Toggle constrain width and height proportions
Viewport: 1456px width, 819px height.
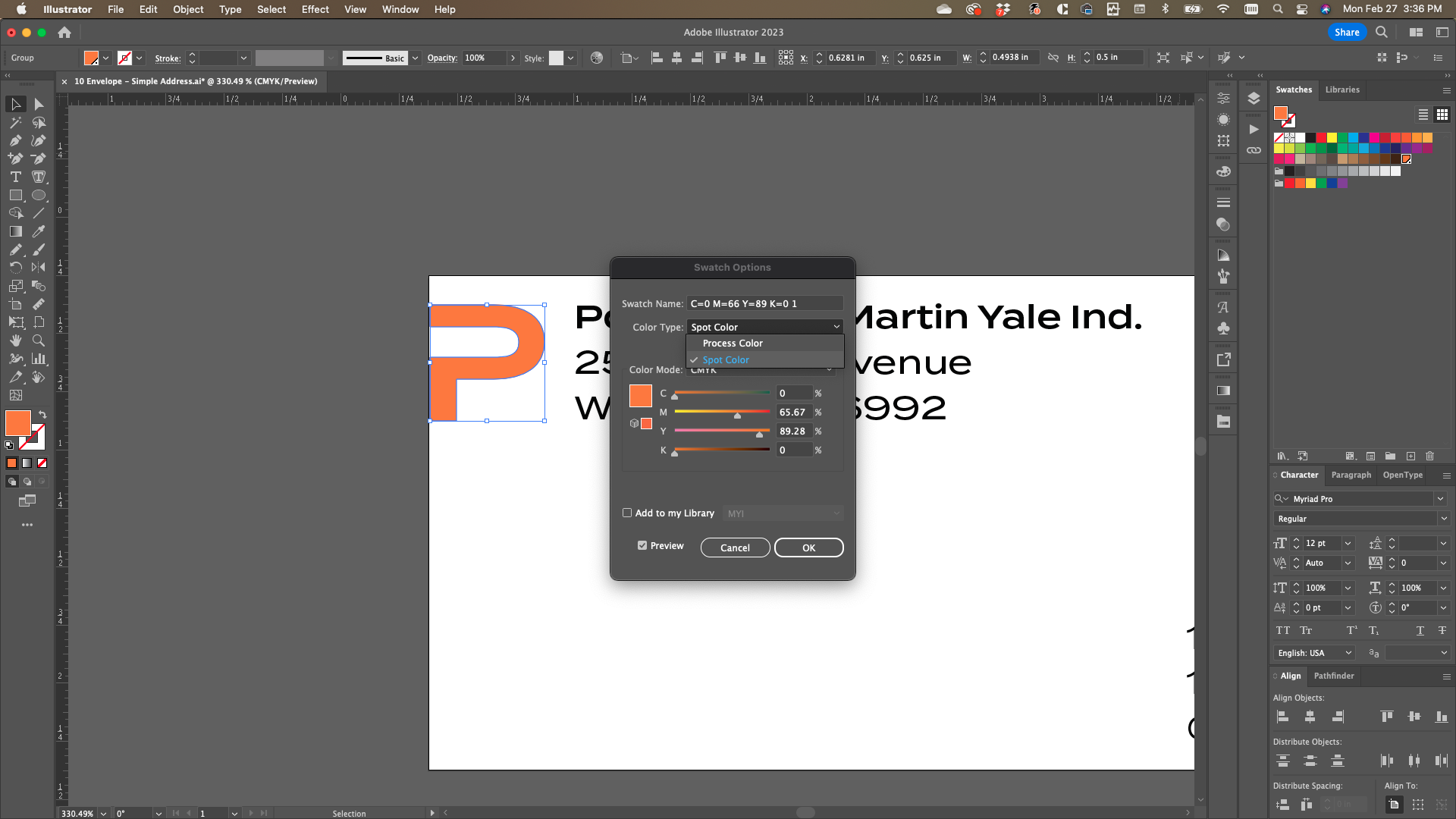[x=1053, y=58]
